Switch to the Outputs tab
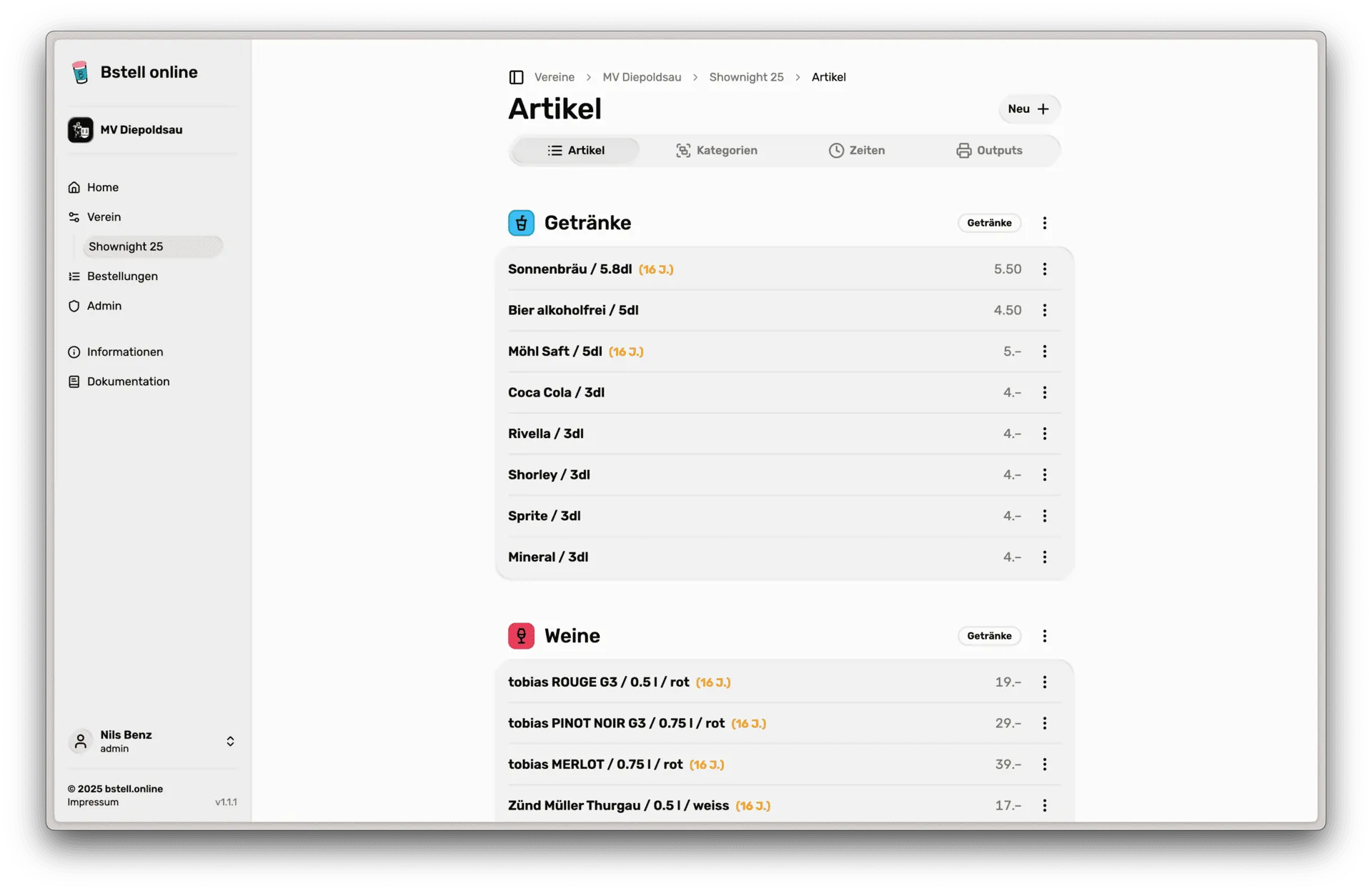The height and width of the screenshot is (891, 1372). (x=989, y=151)
